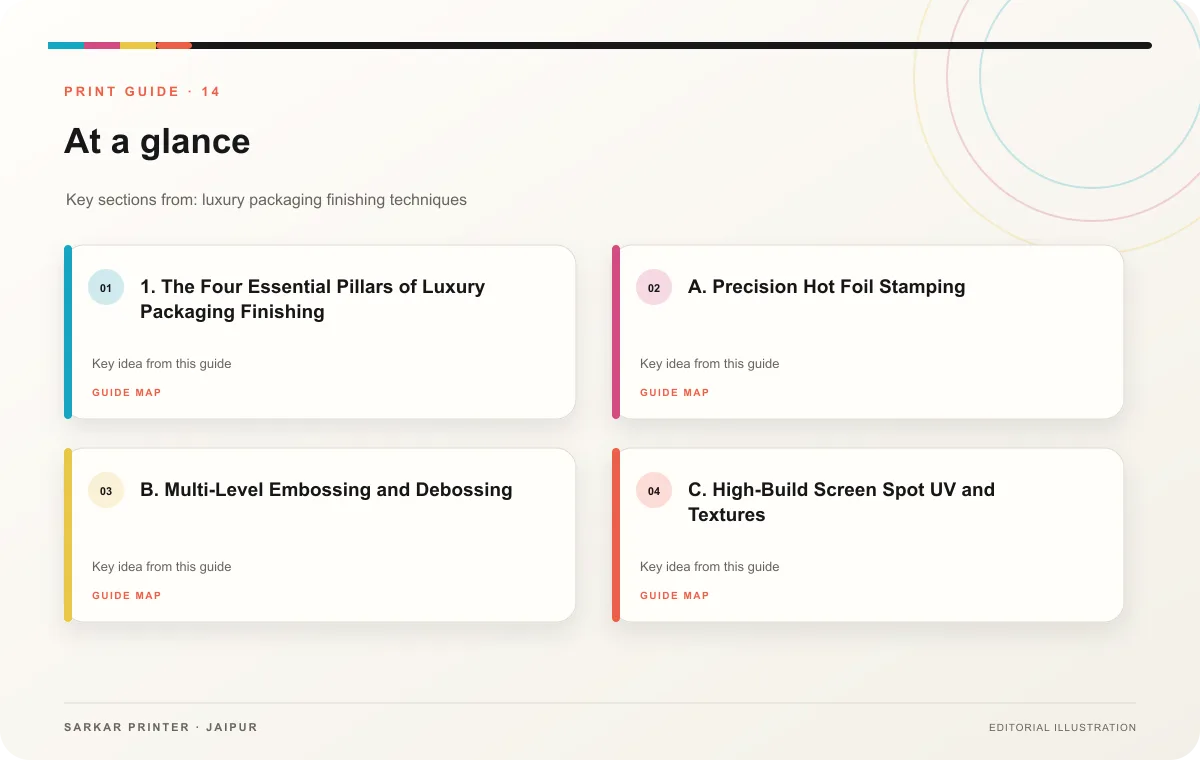The image size is (1200, 760).
Task: Click GUIDE MAP in the Embossing card
Action: (x=127, y=596)
